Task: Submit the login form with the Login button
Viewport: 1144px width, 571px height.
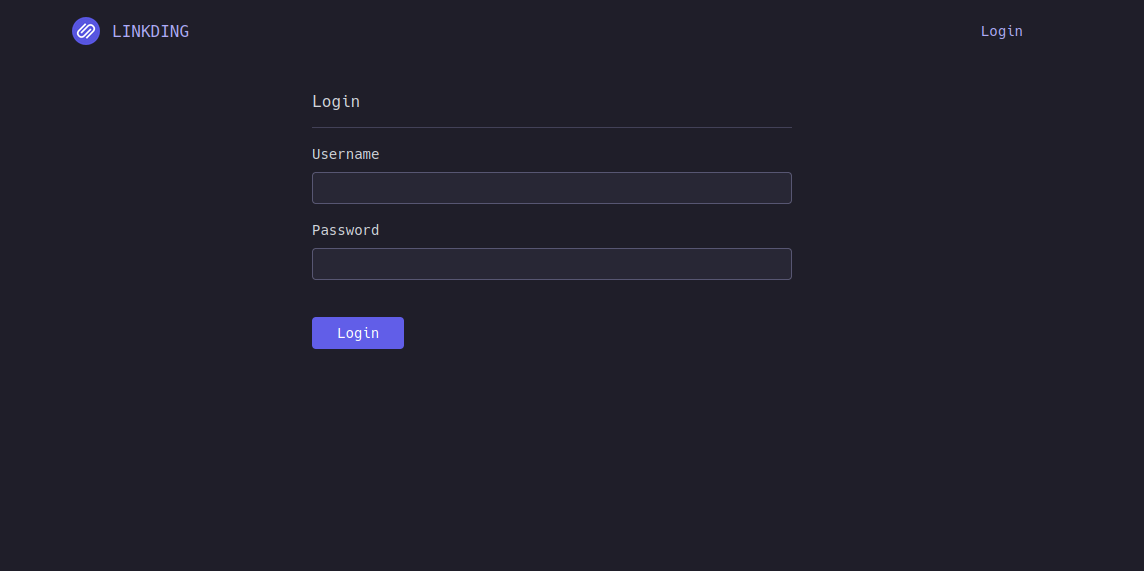Action: click(x=357, y=333)
